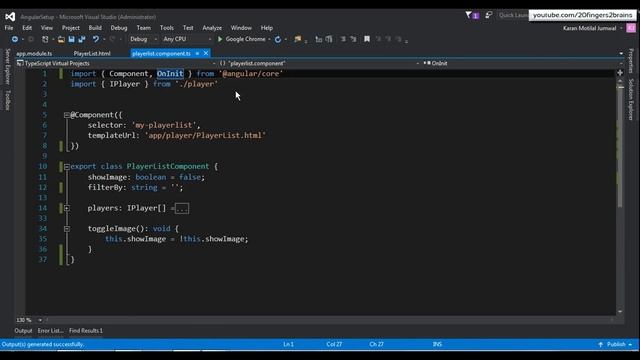The width and height of the screenshot is (640, 360).
Task: Open the OnInit member dropdown
Action: pyautogui.click(x=523, y=63)
